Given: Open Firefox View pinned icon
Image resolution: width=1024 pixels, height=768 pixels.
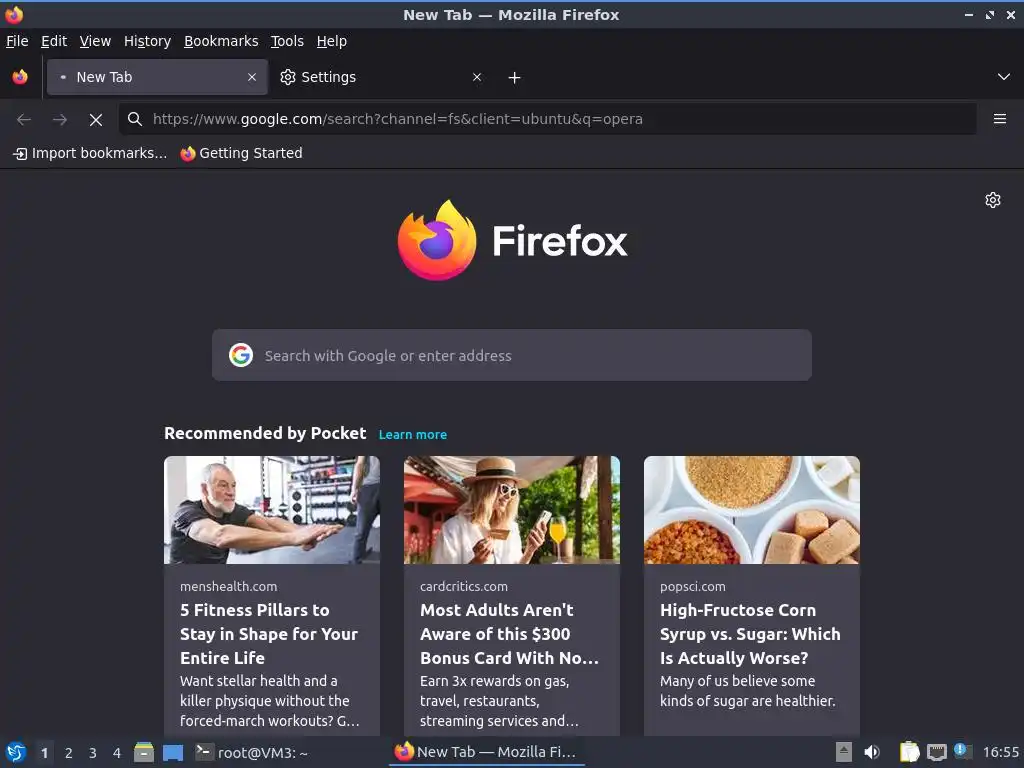Looking at the screenshot, I should click(20, 77).
